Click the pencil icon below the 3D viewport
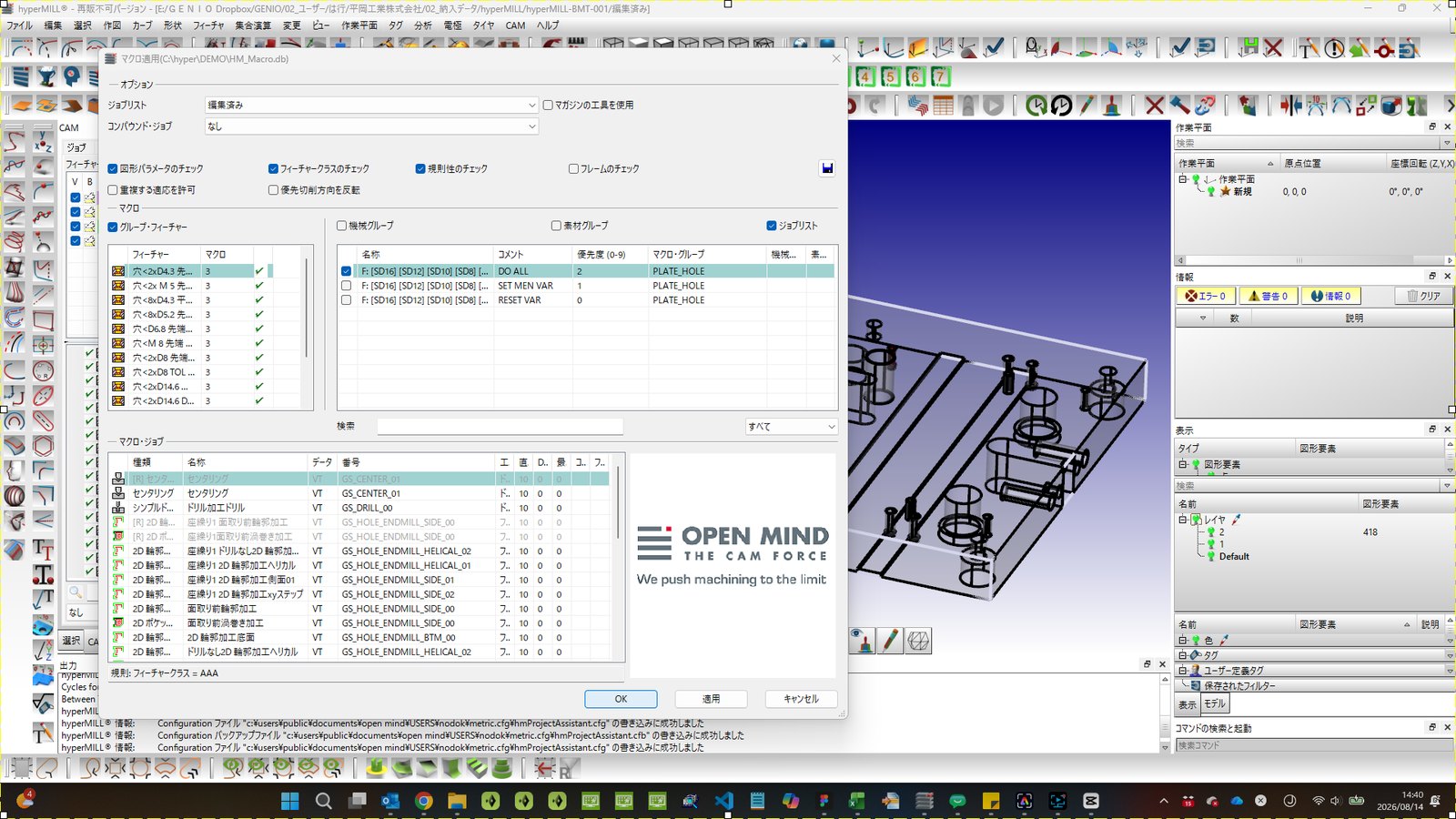The width and height of the screenshot is (1456, 819). click(x=889, y=641)
